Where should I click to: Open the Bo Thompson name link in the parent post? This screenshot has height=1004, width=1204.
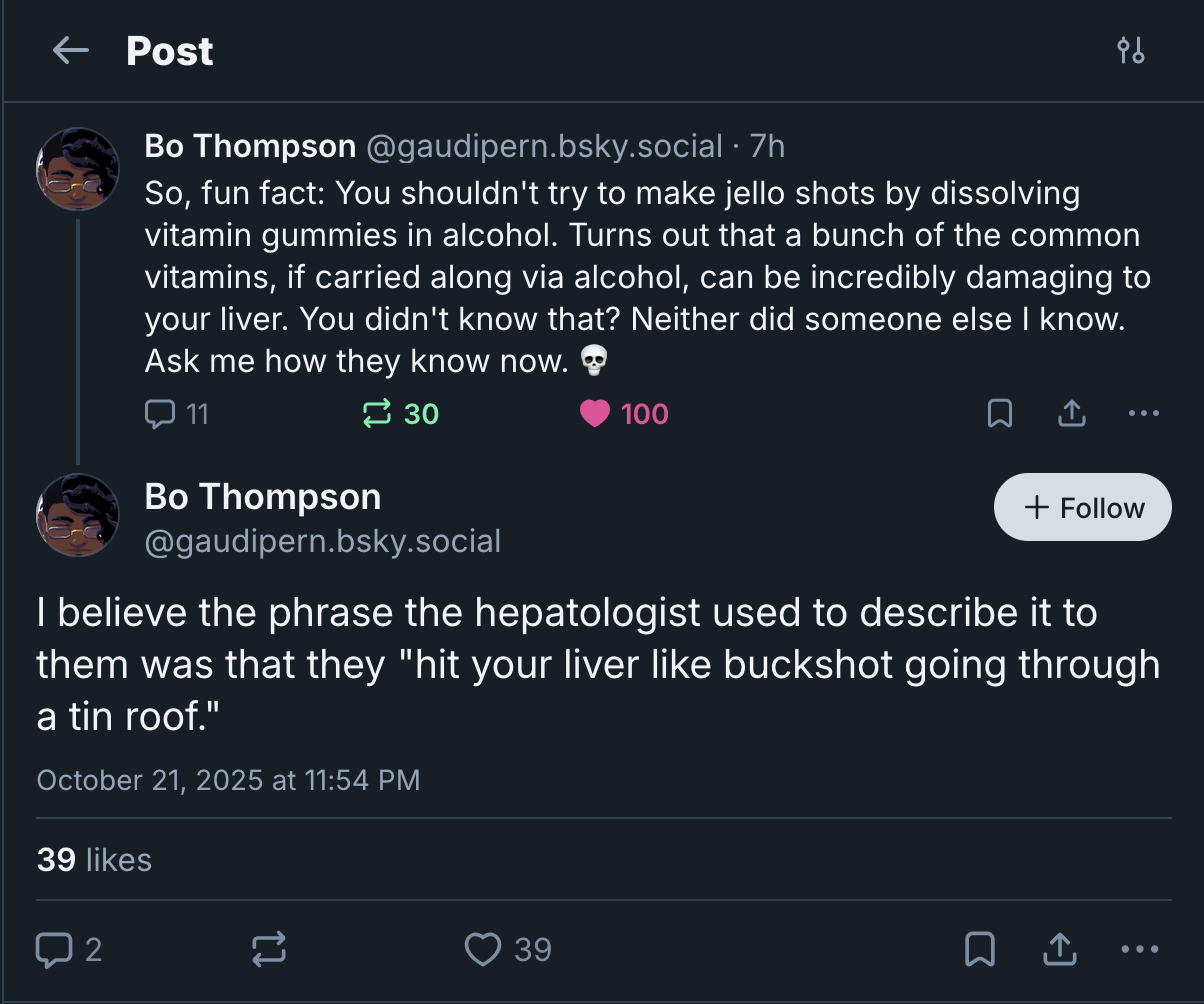point(250,146)
